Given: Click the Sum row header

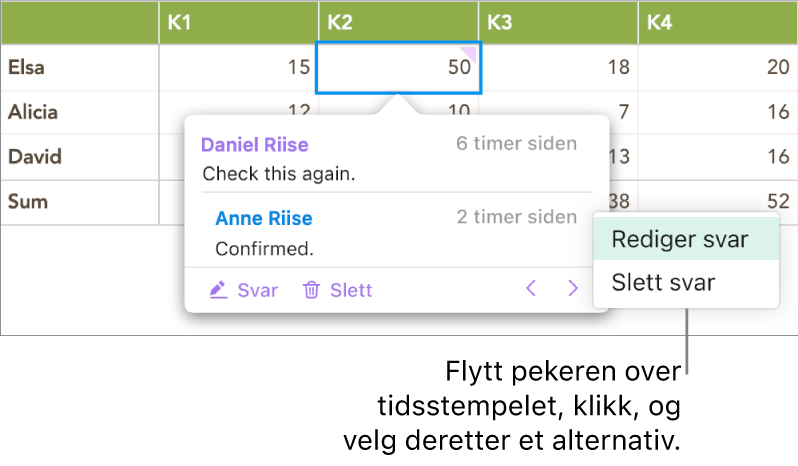Looking at the screenshot, I should pyautogui.click(x=79, y=201).
